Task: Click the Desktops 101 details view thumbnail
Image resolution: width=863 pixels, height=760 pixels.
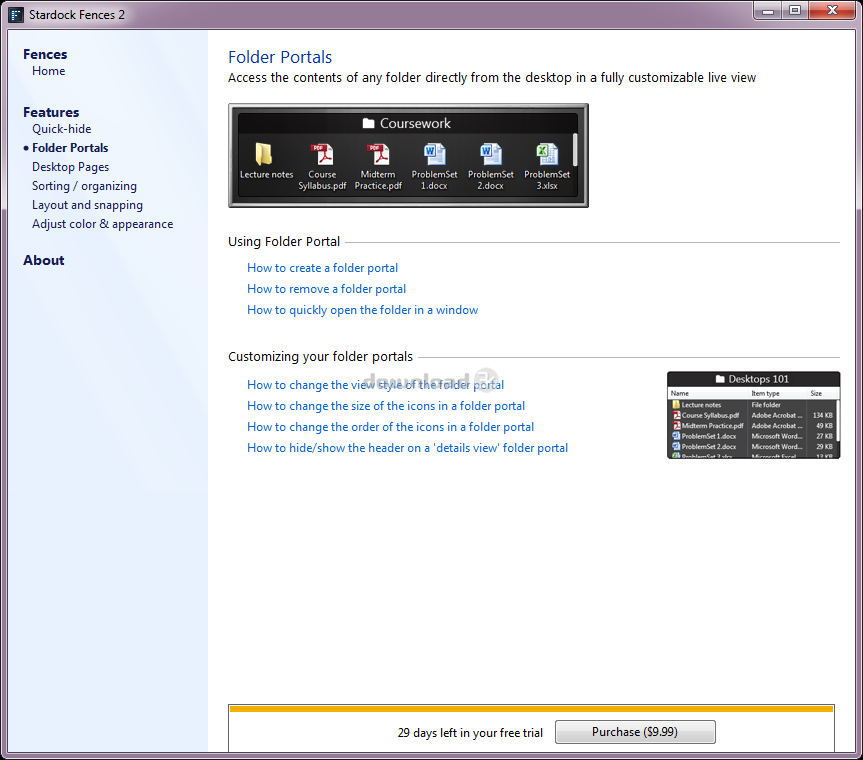Action: [753, 415]
